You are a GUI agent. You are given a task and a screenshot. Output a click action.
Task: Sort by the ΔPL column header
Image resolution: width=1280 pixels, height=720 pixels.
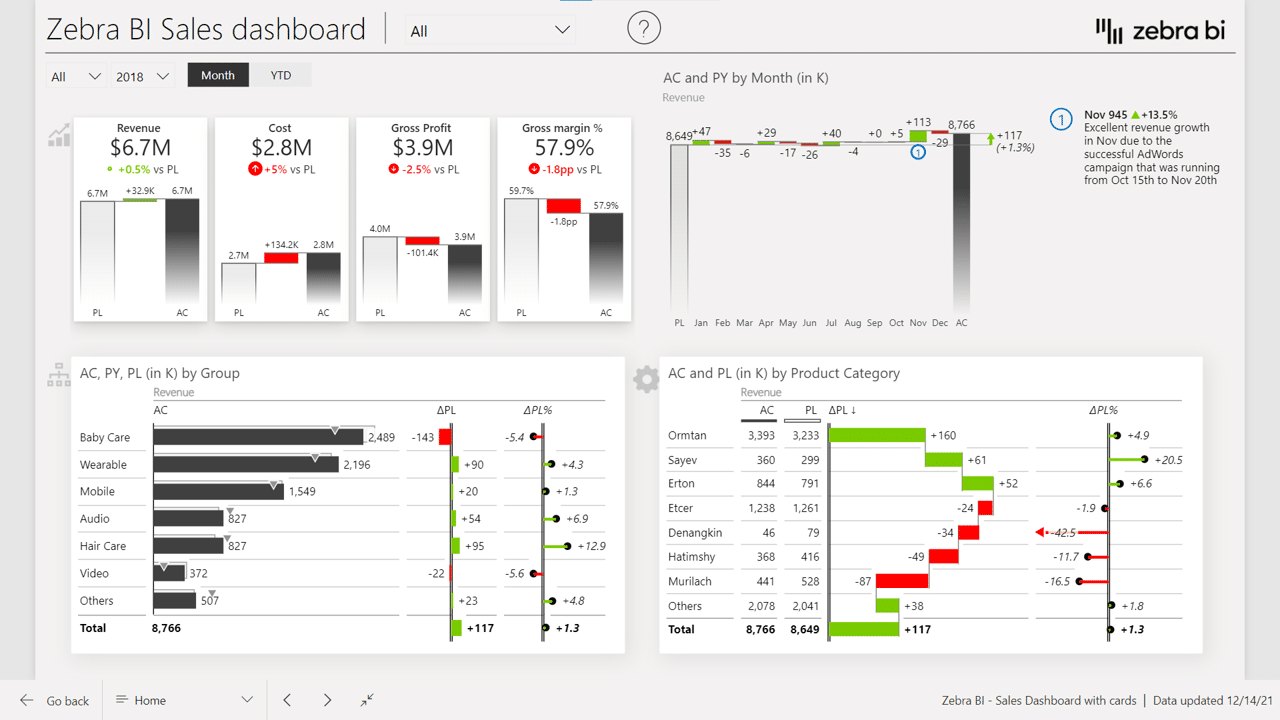coord(843,410)
